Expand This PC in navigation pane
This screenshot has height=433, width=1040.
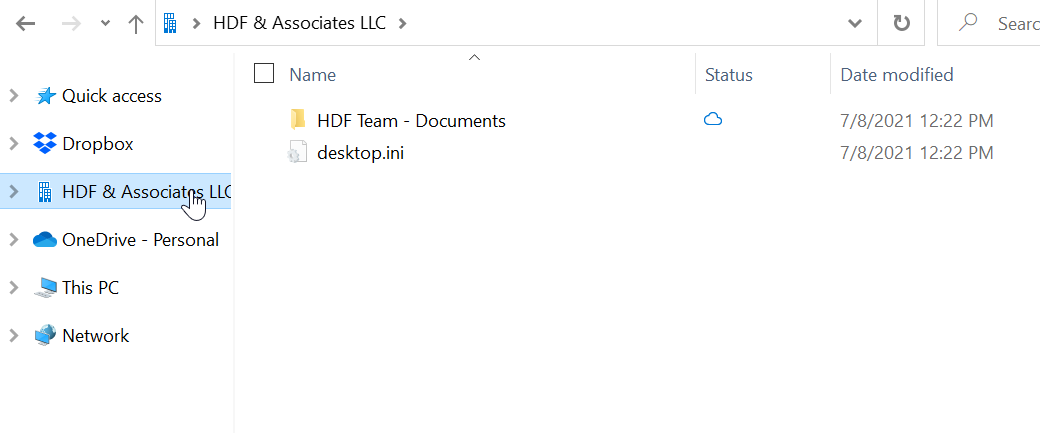(x=13, y=288)
